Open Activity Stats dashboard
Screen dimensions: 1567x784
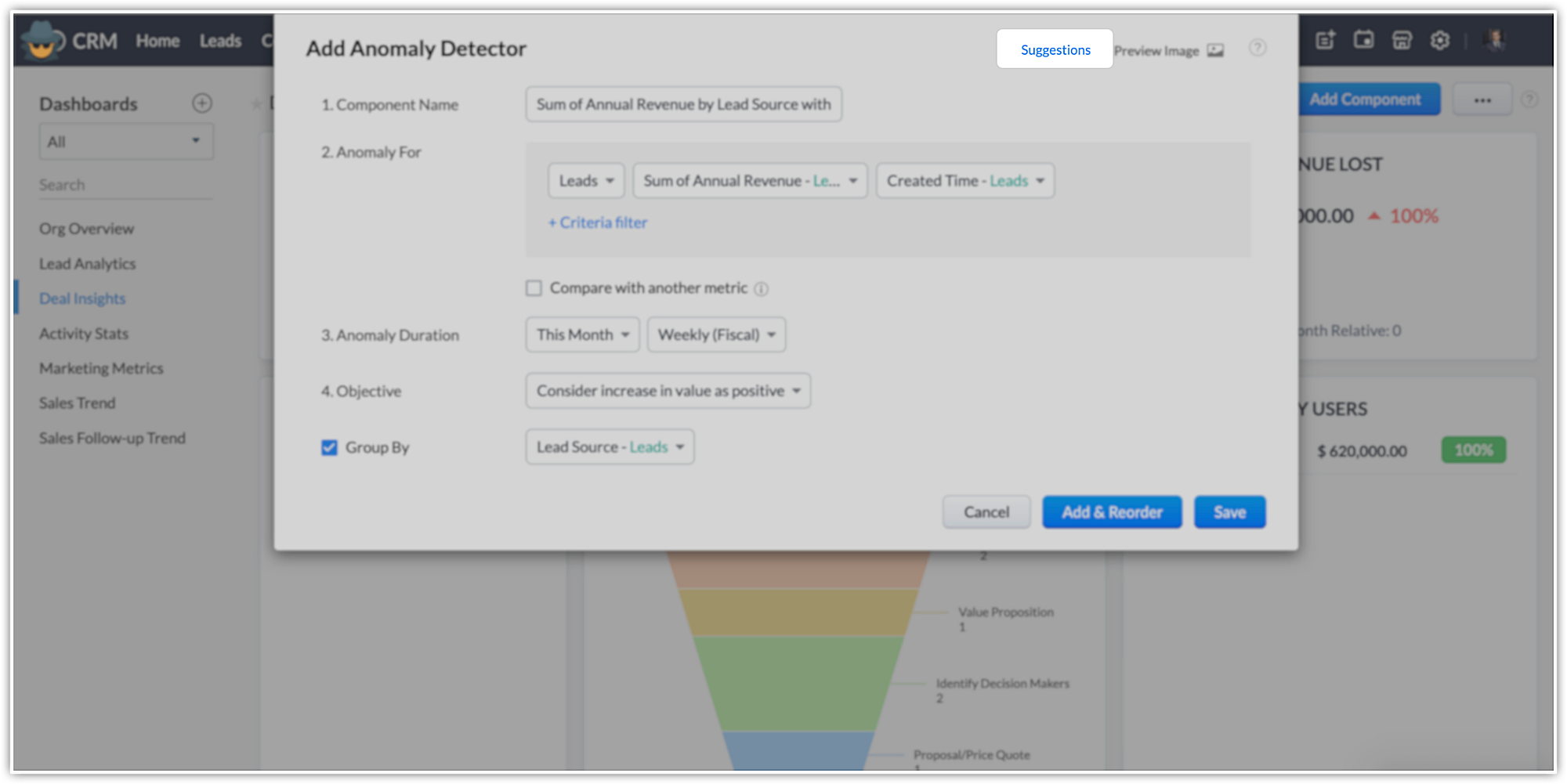coord(84,334)
